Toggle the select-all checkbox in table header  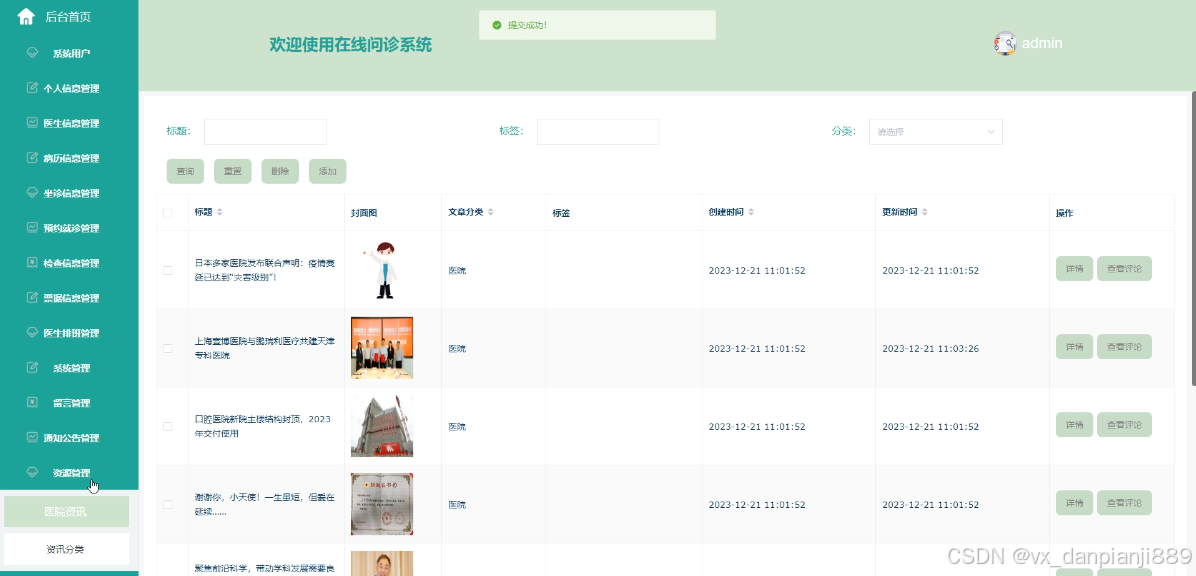168,213
